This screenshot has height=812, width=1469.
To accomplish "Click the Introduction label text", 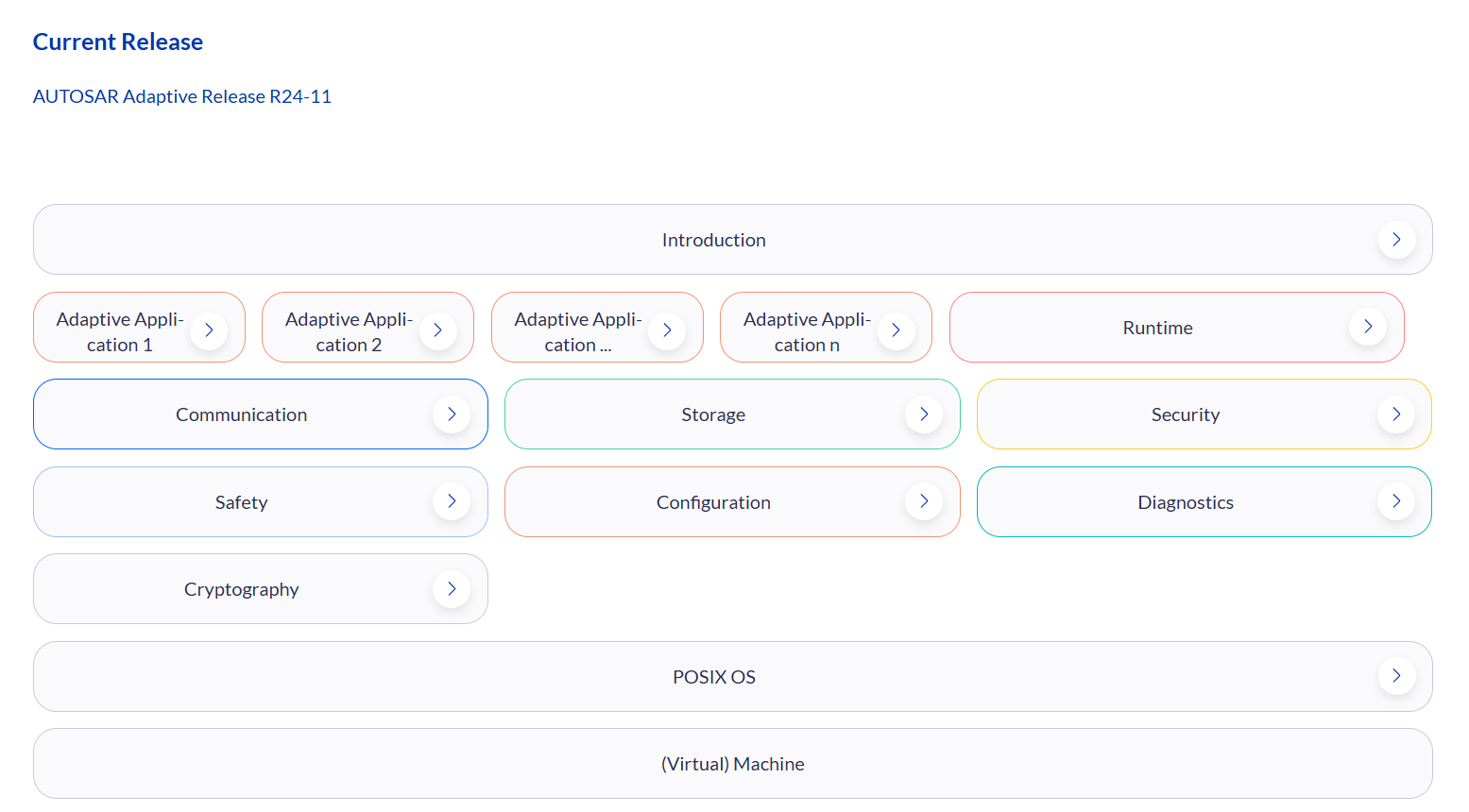I will tap(713, 240).
